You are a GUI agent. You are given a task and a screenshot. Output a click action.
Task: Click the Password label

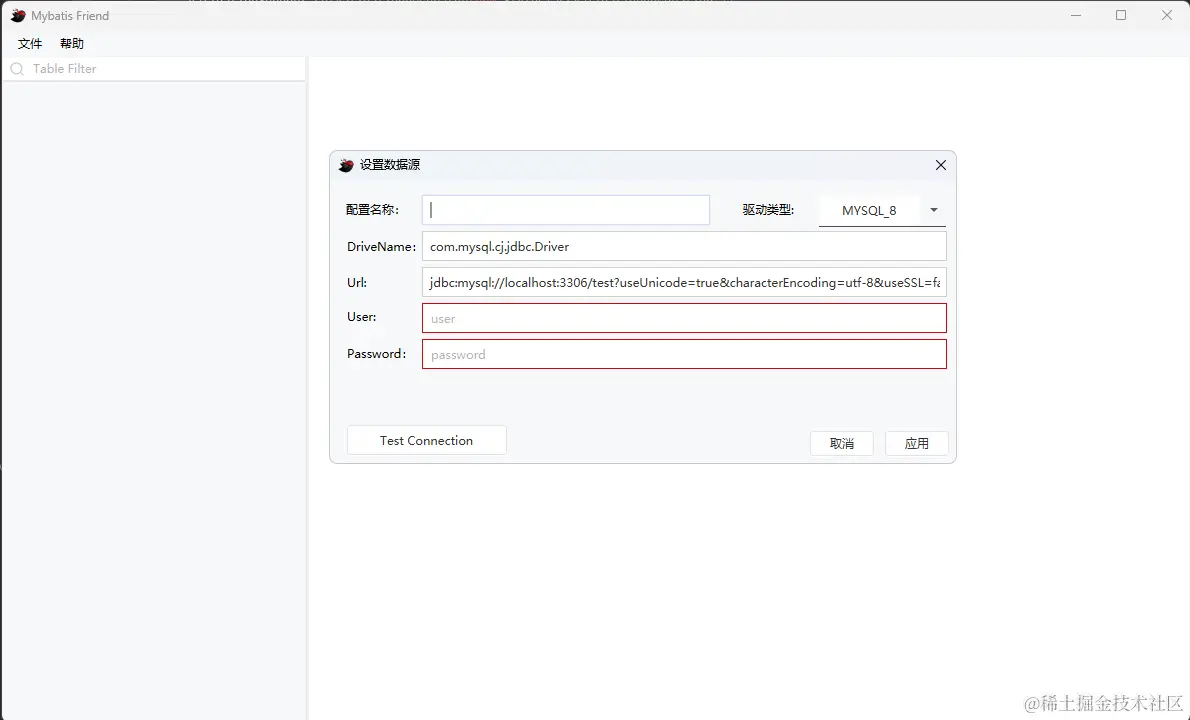click(x=376, y=354)
